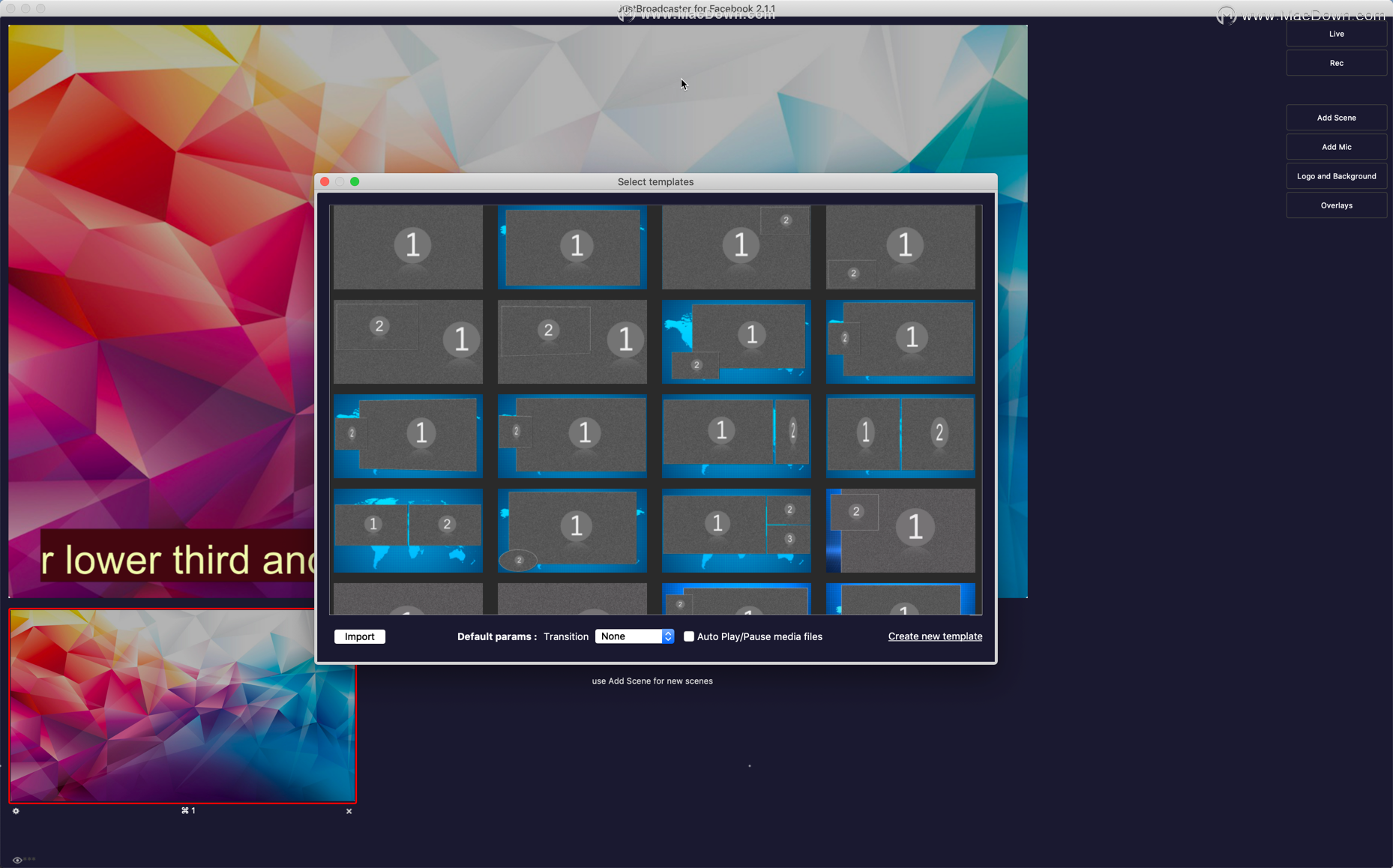Click the Add Mic button
This screenshot has height=868, width=1393.
(x=1336, y=147)
